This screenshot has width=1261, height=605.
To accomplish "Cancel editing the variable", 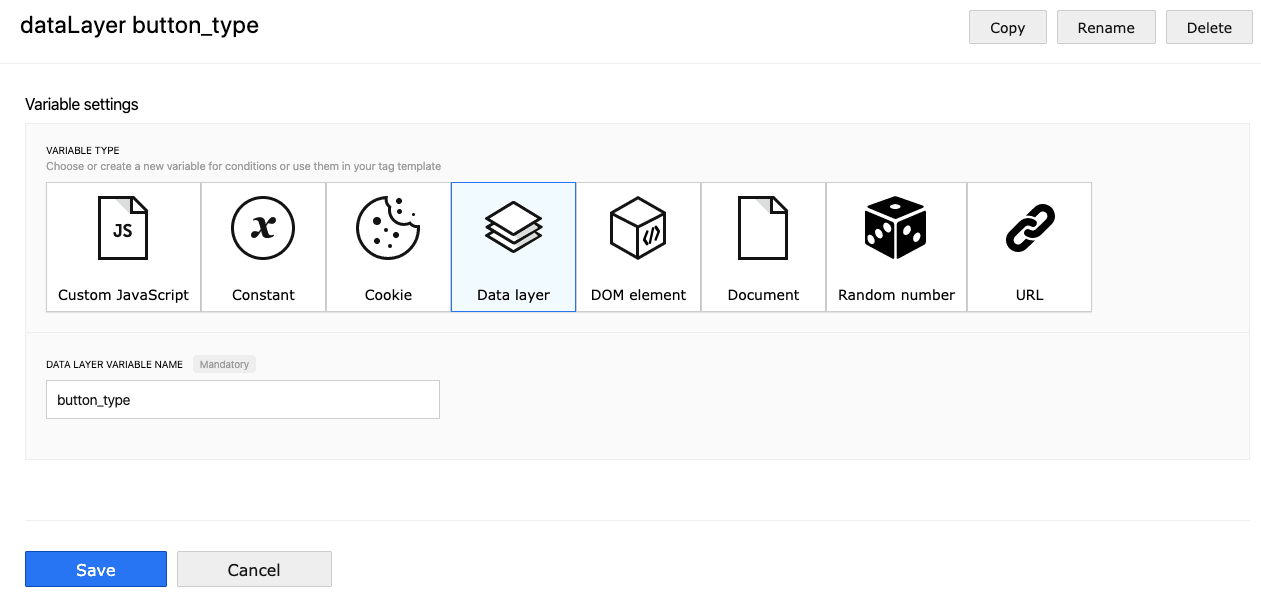I will (254, 569).
